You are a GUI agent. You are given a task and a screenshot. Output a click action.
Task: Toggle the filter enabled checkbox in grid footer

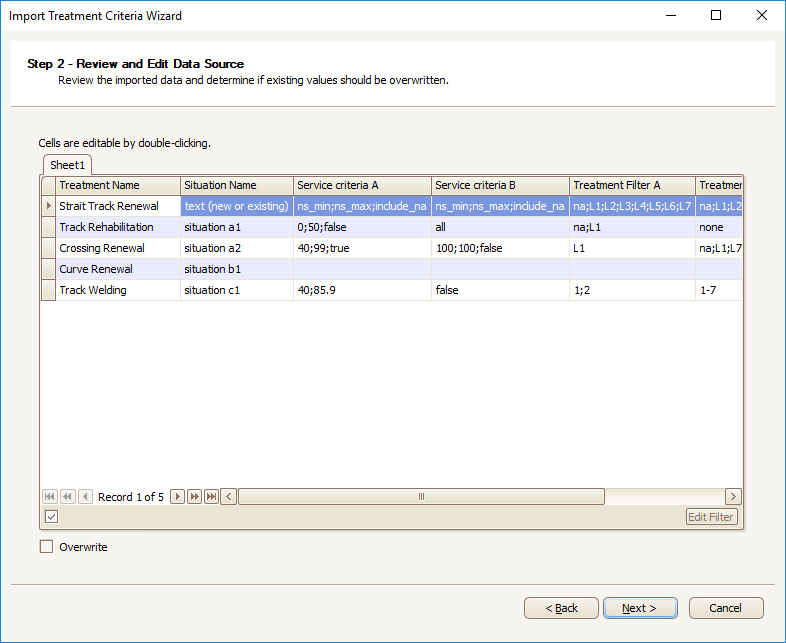tap(52, 517)
